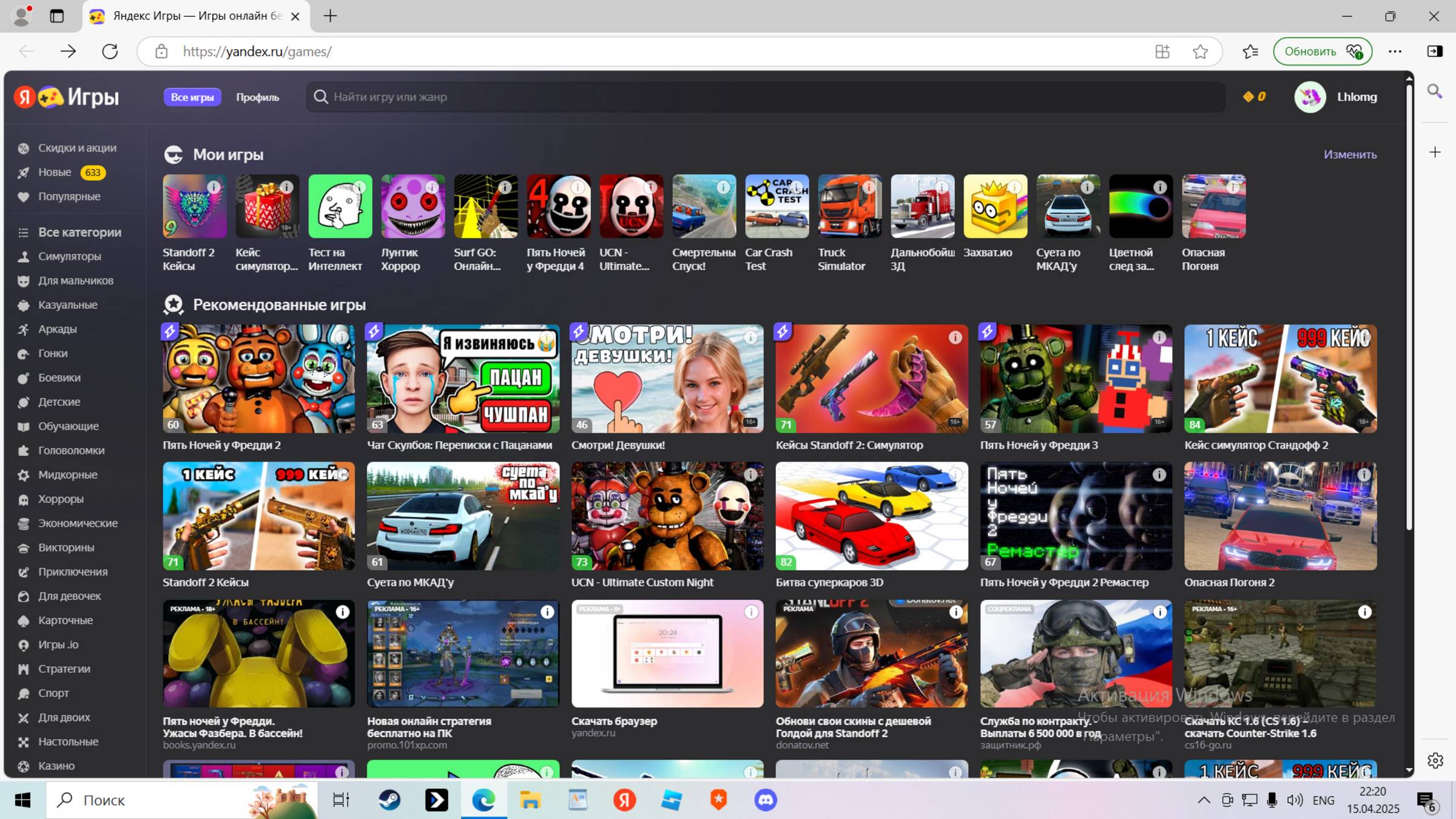This screenshot has width=1456, height=819.
Task: Click the page vertical scrollbar
Action: point(1409,306)
